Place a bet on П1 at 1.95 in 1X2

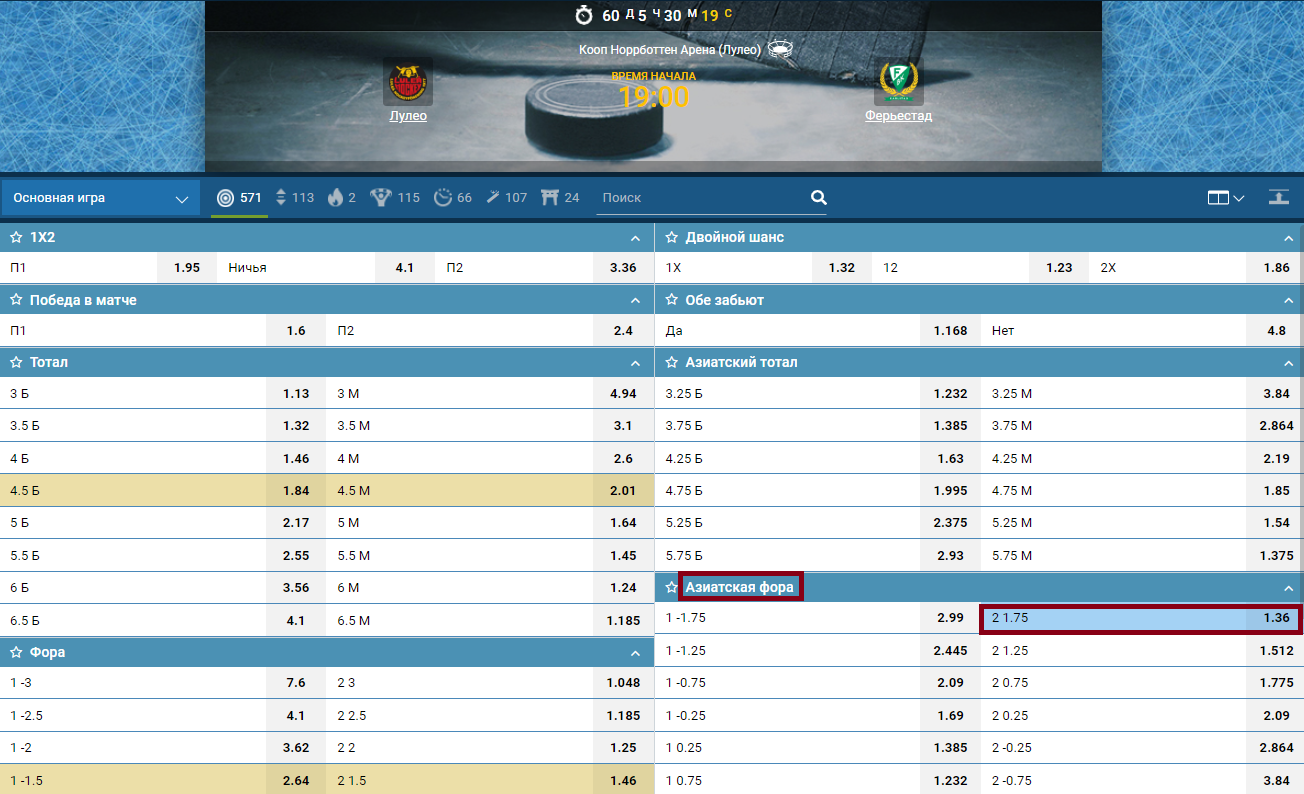(186, 268)
